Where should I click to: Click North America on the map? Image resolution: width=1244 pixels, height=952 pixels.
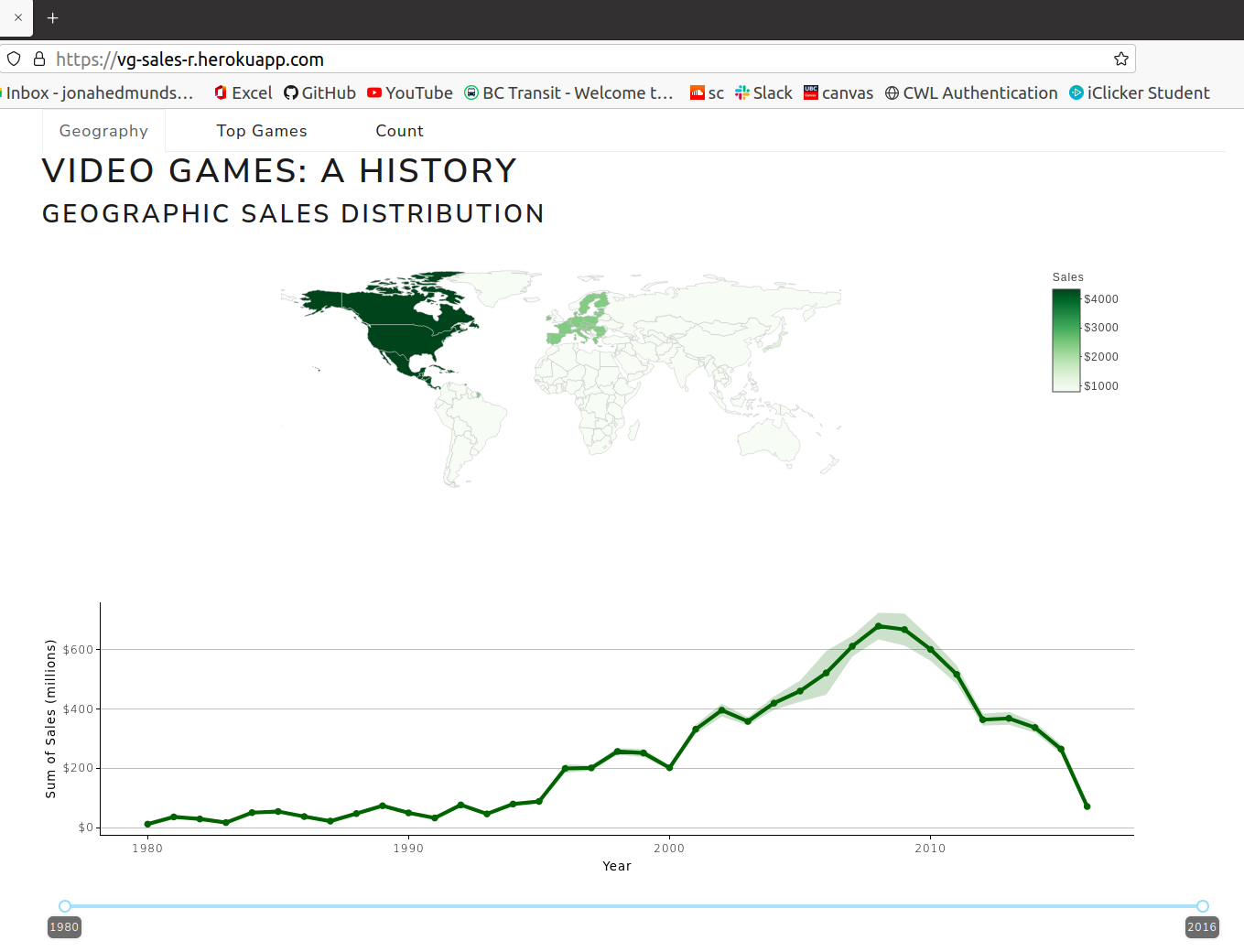pos(403,320)
